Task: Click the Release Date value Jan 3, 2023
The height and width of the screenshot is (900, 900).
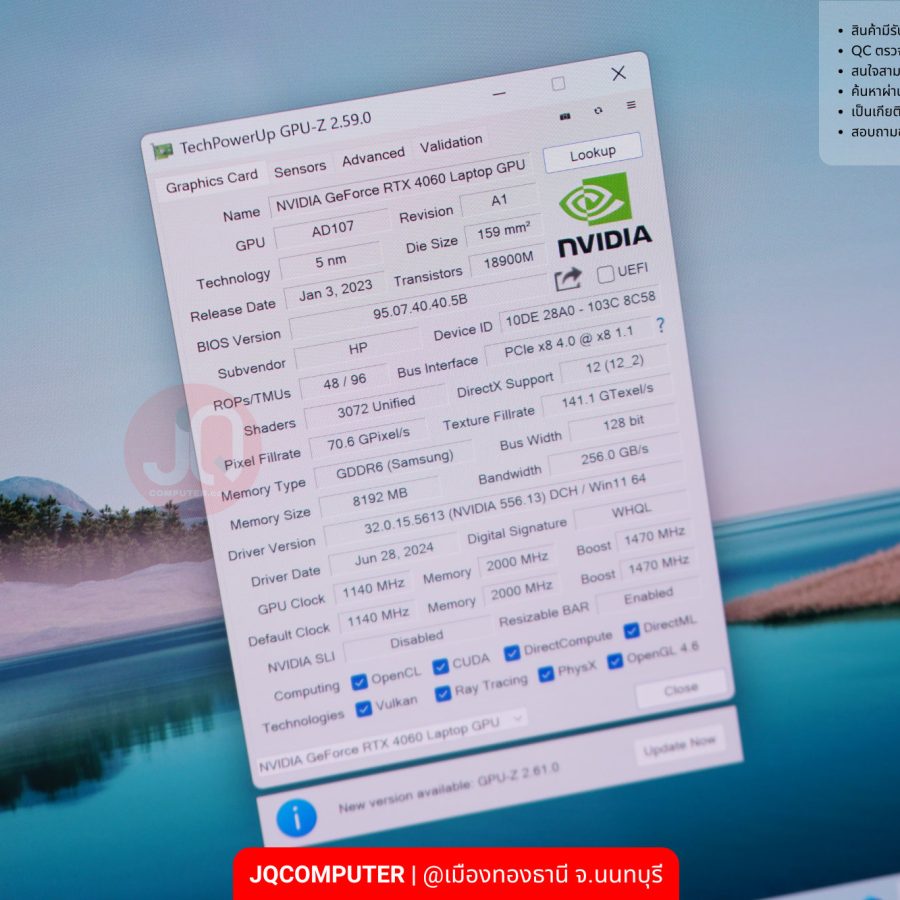Action: pos(335,291)
